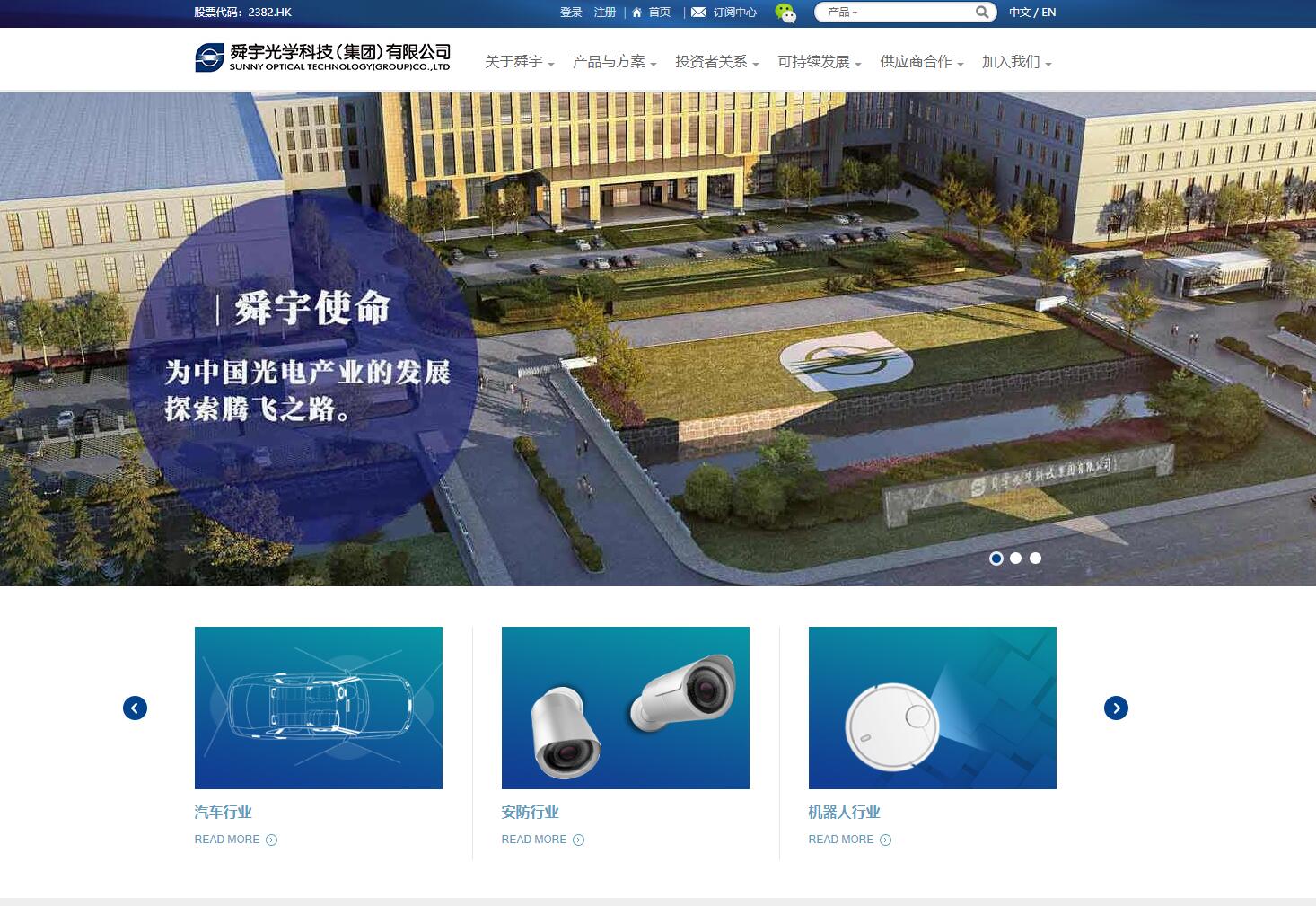
Task: Select the third banner slide dot
Action: (1035, 559)
